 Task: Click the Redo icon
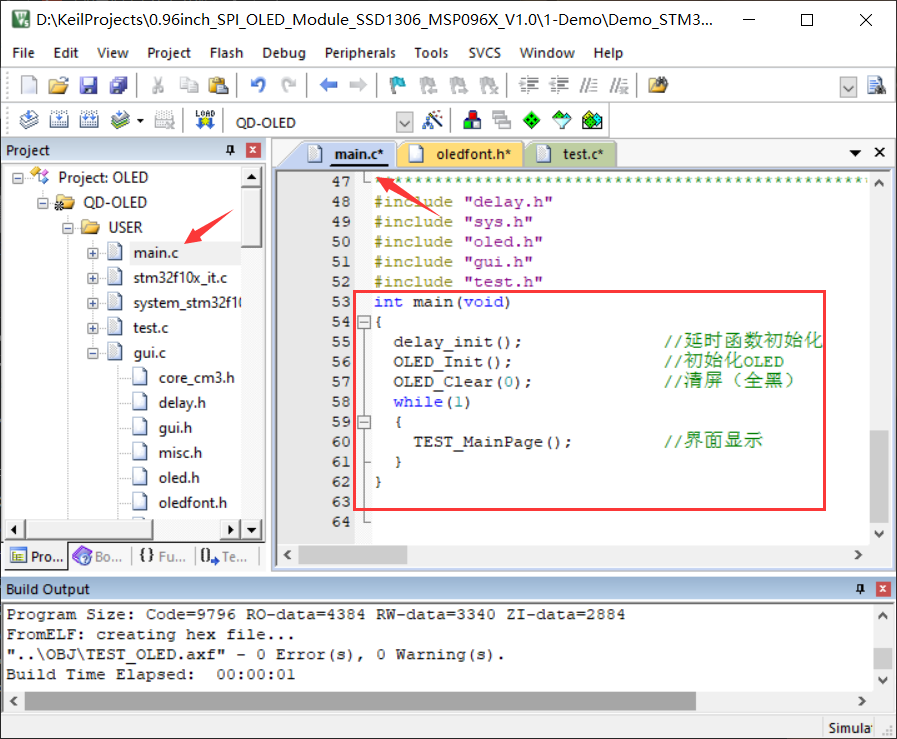pos(289,85)
